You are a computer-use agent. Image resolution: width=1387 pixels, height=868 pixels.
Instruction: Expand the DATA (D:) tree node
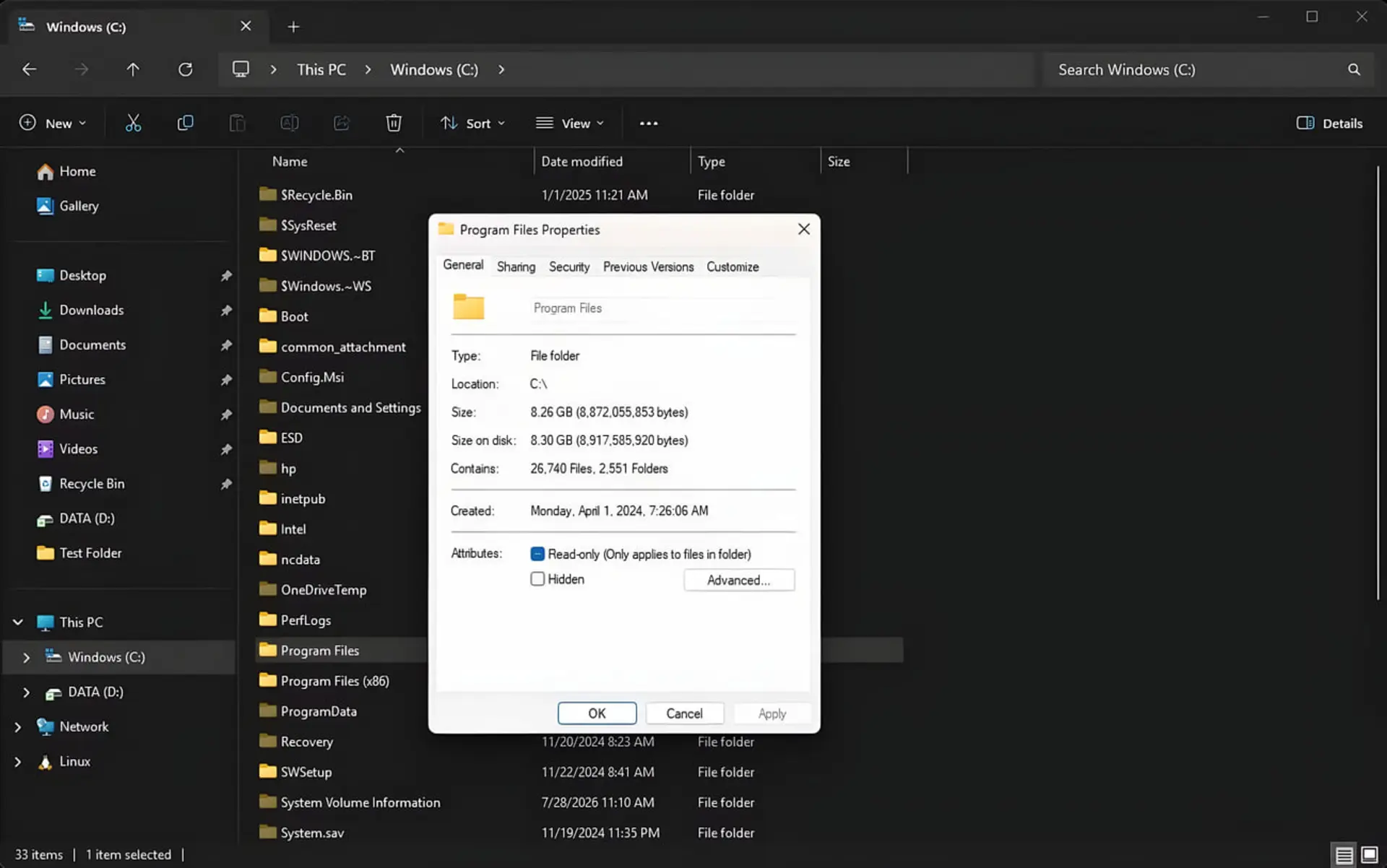point(27,692)
